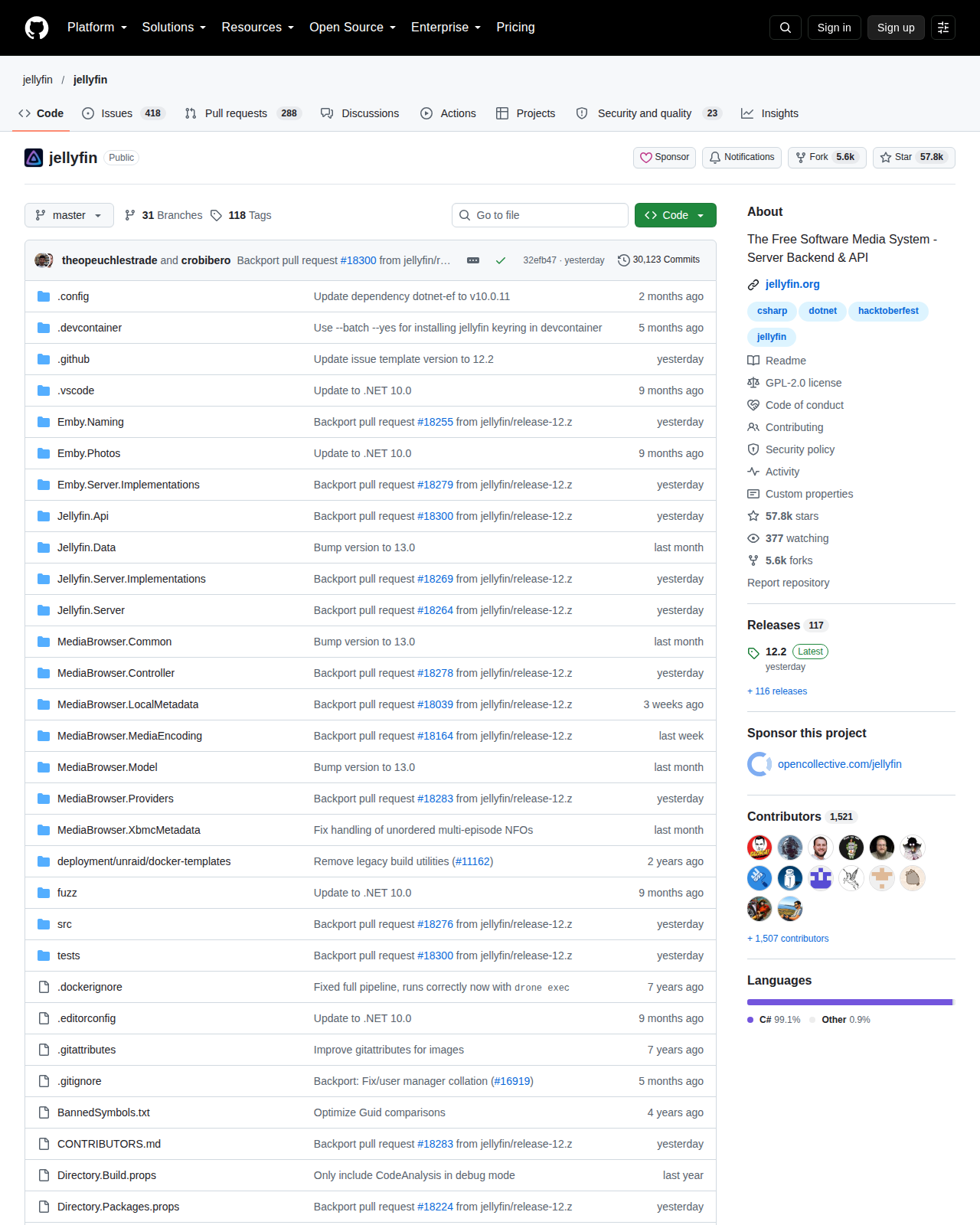This screenshot has width=980, height=1225.
Task: Expand the Solutions menu
Action: click(x=174, y=28)
